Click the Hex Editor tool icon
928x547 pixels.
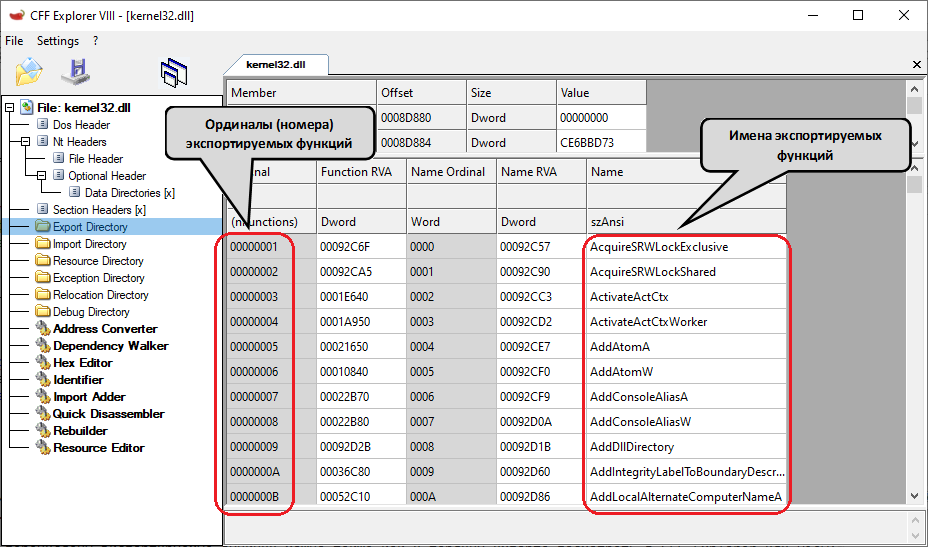click(x=43, y=362)
